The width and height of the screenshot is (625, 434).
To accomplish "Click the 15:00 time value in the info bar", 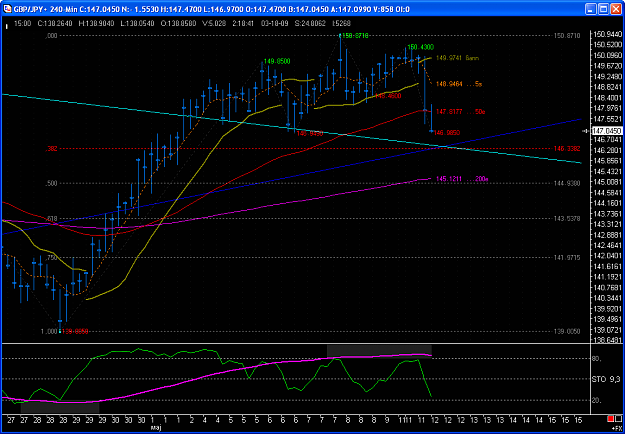I will (22, 24).
